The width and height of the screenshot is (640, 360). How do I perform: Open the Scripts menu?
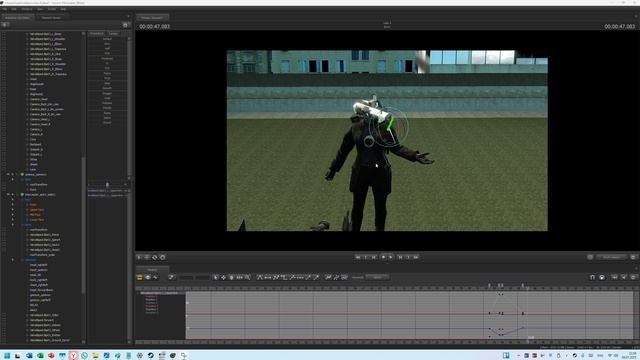[52, 9]
